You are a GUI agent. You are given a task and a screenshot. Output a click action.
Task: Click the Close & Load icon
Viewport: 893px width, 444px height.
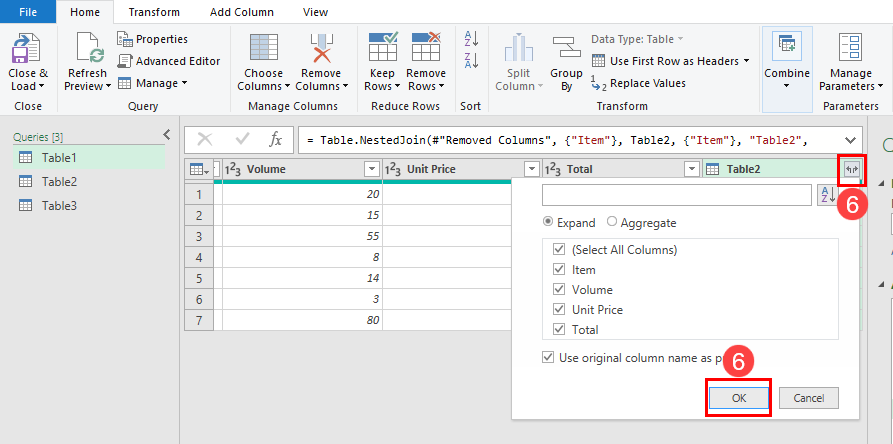coord(26,48)
